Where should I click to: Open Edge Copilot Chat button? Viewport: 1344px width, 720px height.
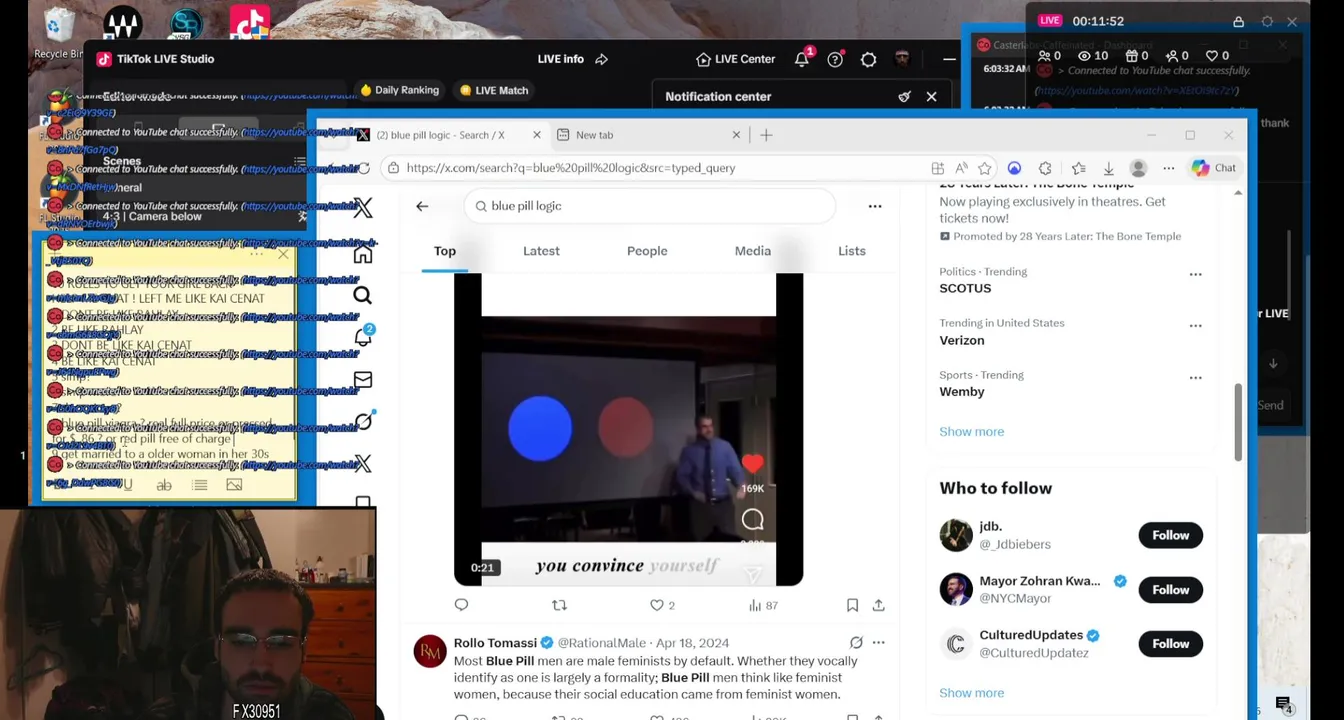coord(1214,168)
